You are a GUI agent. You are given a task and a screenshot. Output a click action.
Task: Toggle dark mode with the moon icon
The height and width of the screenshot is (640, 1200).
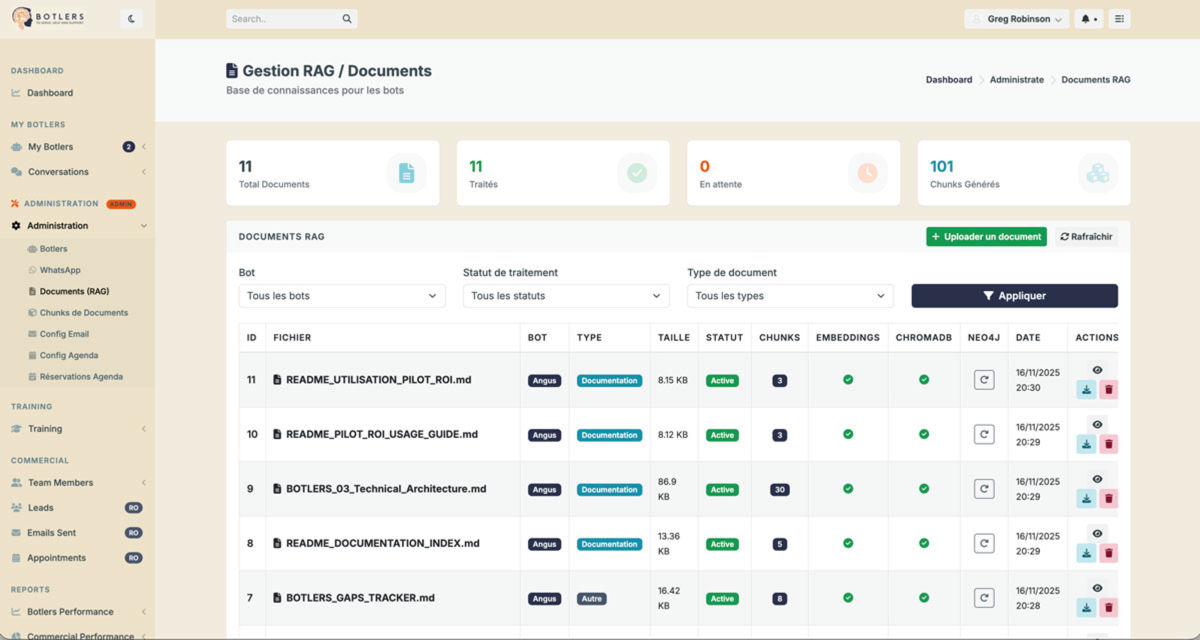point(129,18)
